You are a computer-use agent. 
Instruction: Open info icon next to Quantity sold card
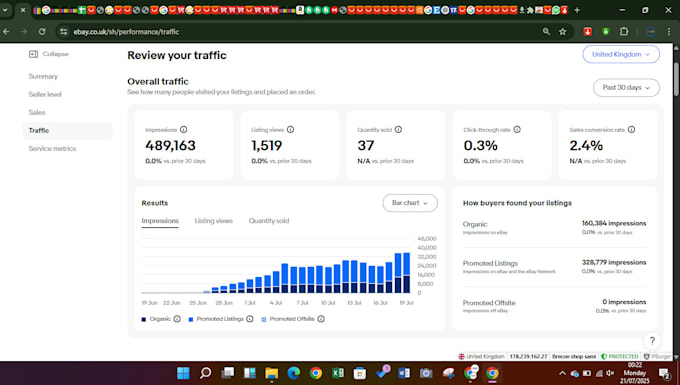pos(398,130)
